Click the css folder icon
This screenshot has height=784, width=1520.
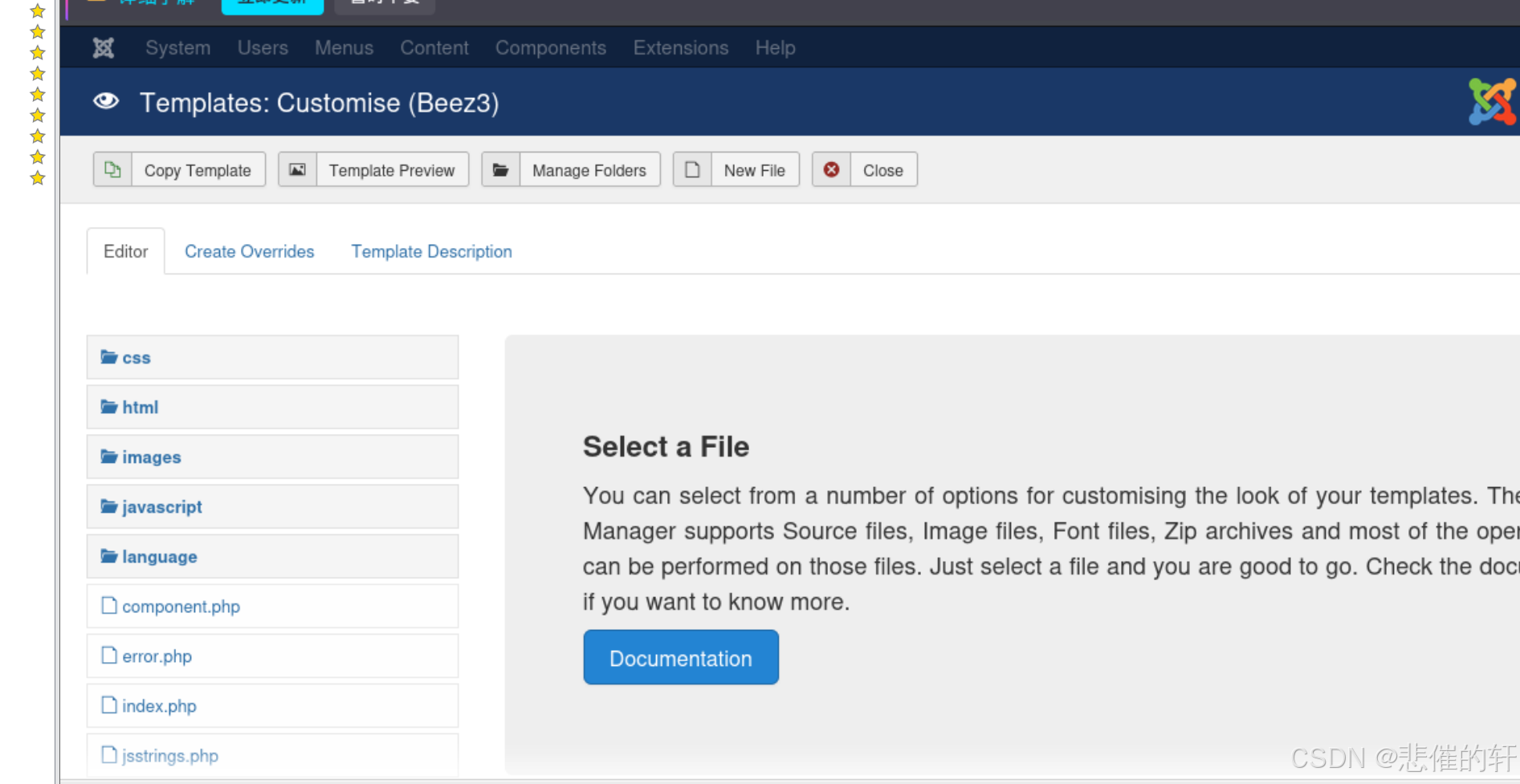coord(109,356)
